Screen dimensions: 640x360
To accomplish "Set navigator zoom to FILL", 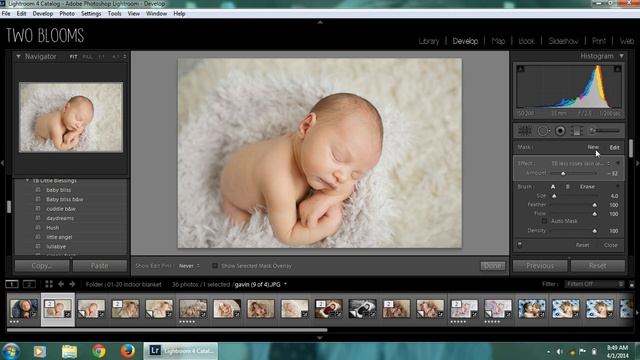I will (x=87, y=57).
